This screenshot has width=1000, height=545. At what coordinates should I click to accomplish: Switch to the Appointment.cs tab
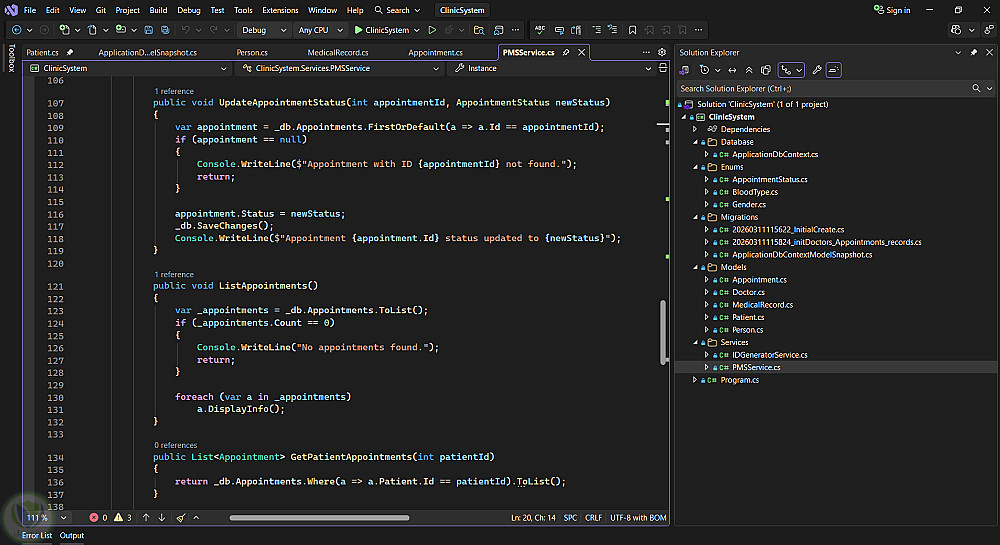point(435,52)
